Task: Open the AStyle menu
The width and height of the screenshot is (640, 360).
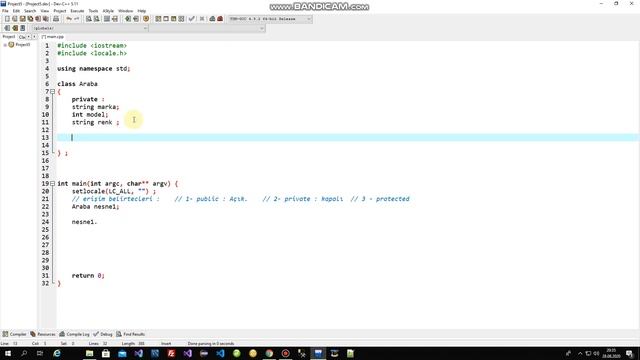Action: 108,11
